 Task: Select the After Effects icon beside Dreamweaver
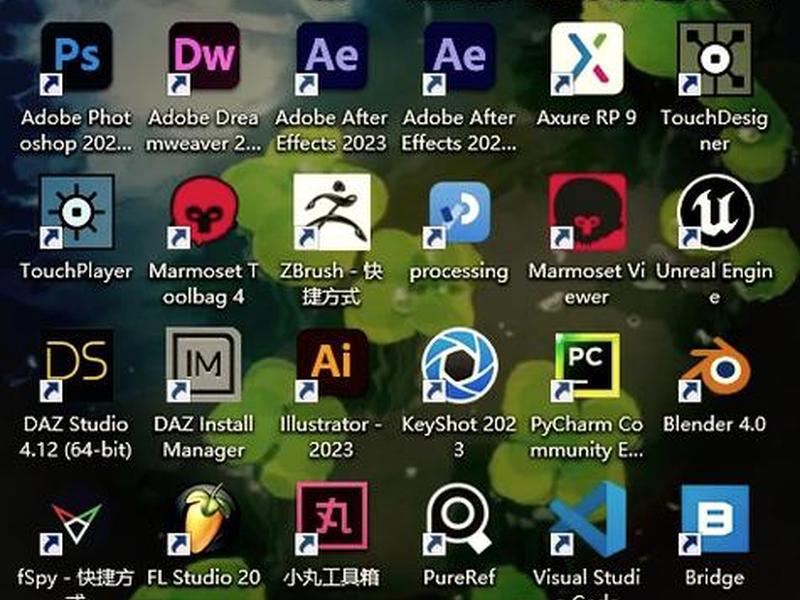coord(332,58)
